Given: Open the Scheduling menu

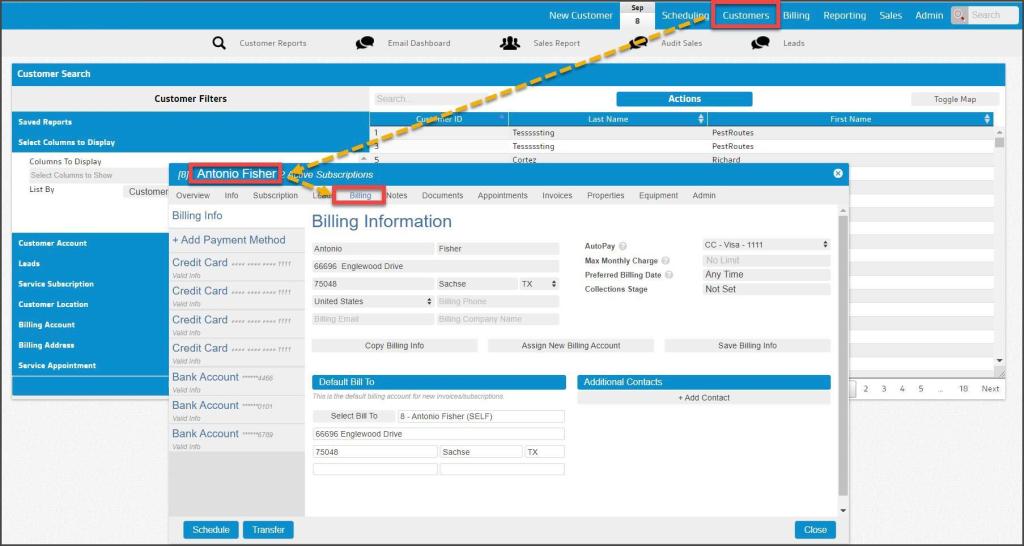Looking at the screenshot, I should 685,15.
